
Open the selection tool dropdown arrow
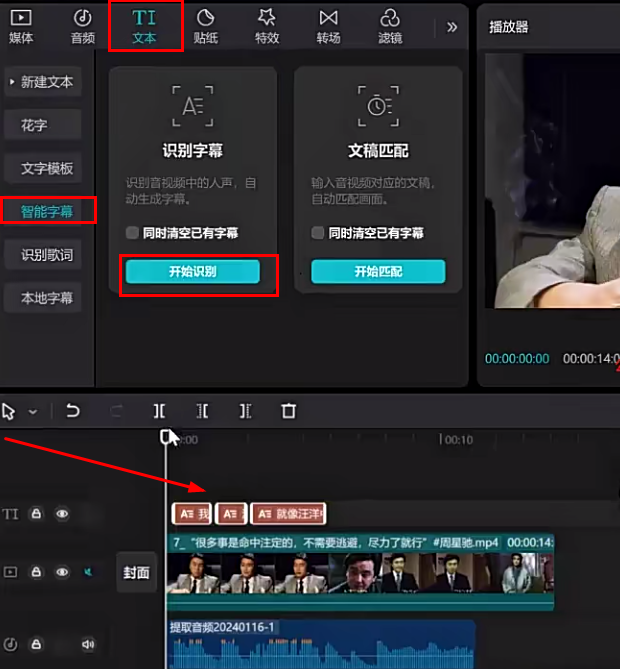click(x=33, y=412)
